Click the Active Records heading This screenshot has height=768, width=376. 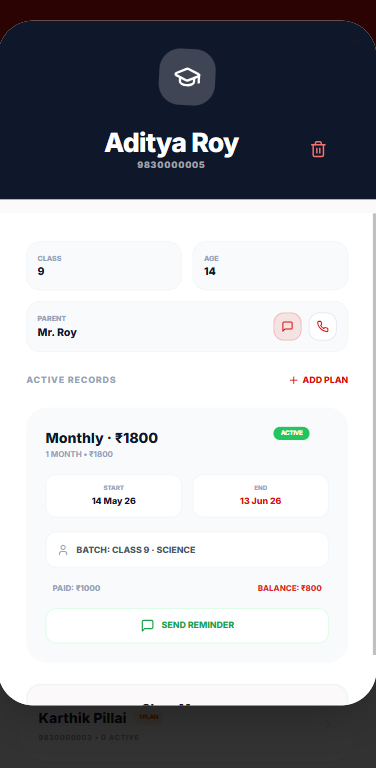[71, 380]
